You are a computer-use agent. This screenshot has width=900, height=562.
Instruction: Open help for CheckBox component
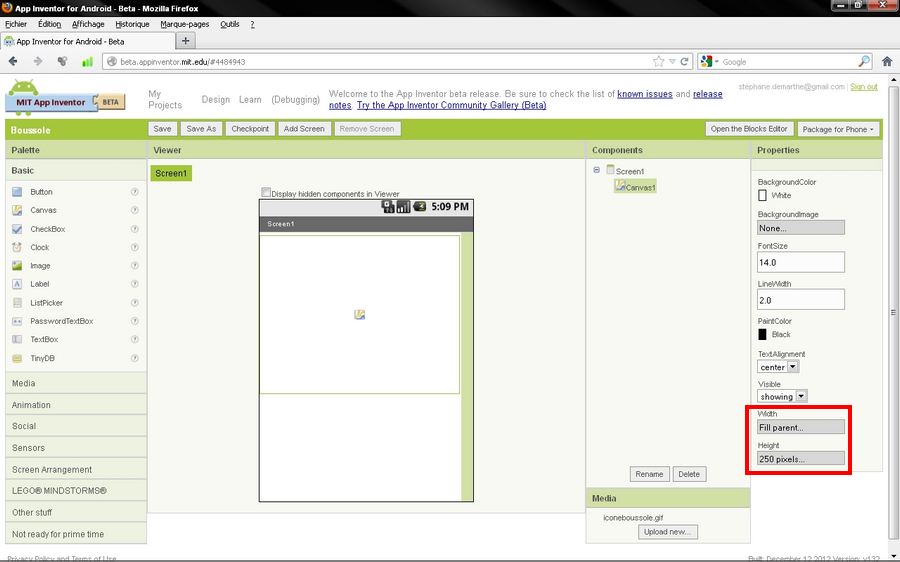click(x=135, y=229)
